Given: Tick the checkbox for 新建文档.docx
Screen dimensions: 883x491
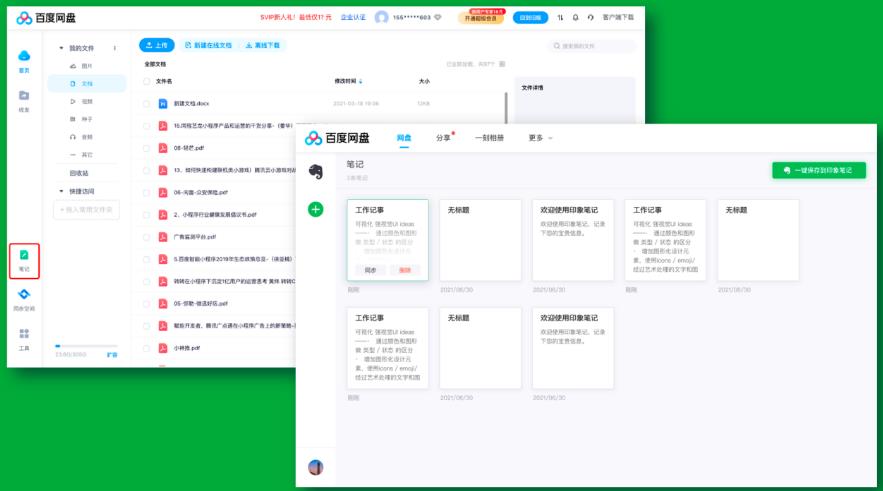Looking at the screenshot, I should tap(146, 104).
